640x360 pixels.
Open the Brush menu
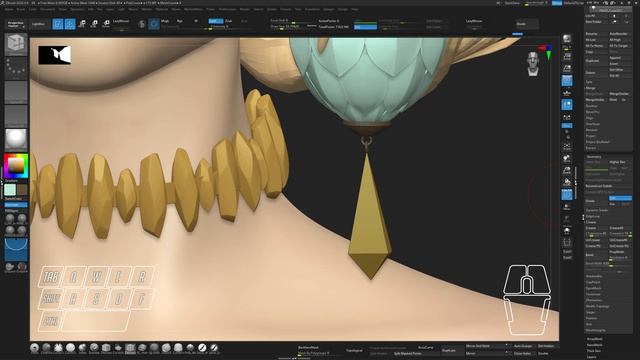(x=21, y=9)
